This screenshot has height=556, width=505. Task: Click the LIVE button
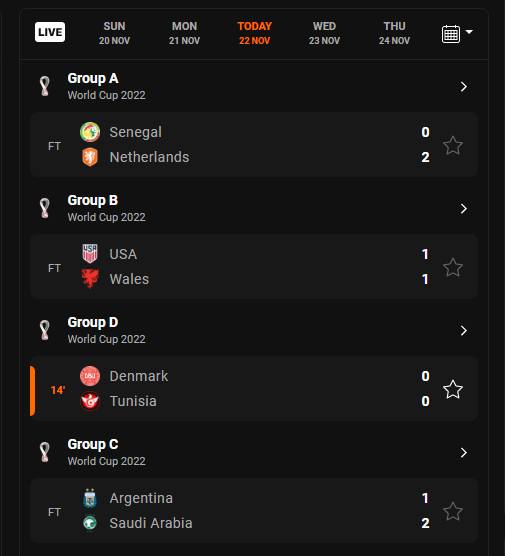50,32
